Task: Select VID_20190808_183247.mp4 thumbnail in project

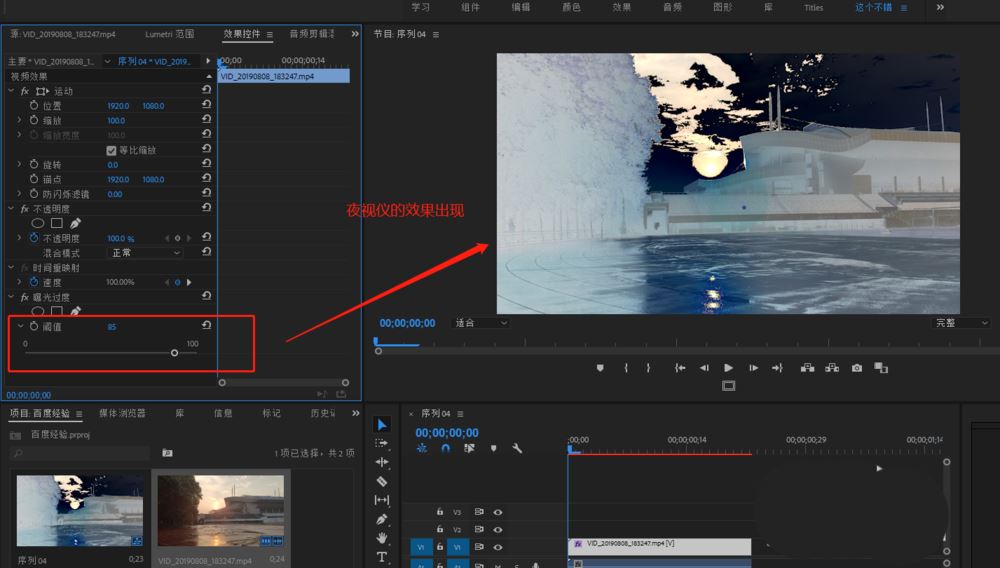Action: click(x=221, y=510)
